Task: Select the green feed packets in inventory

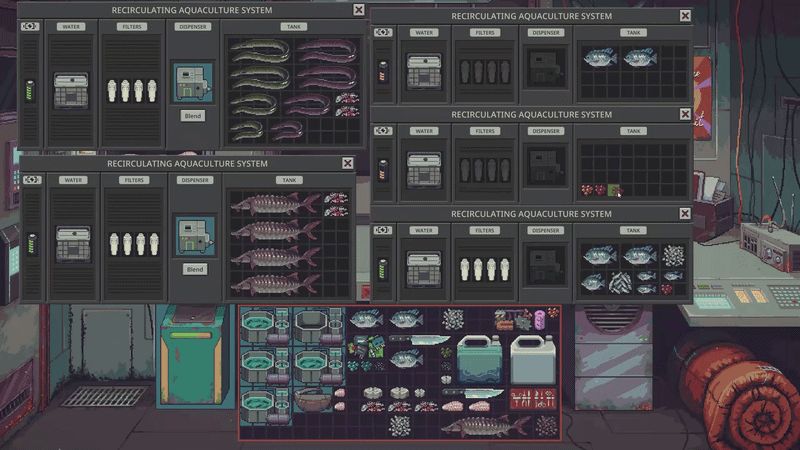Action: click(x=367, y=346)
